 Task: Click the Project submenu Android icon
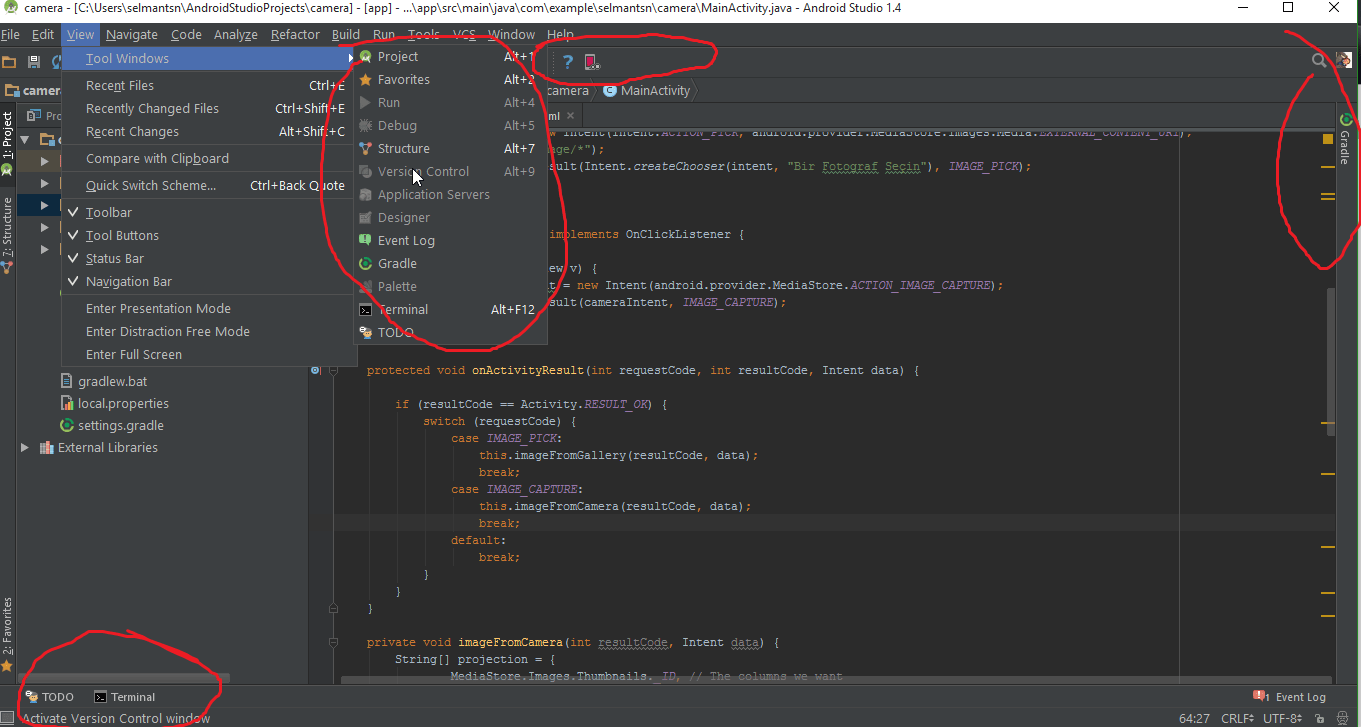pos(366,57)
